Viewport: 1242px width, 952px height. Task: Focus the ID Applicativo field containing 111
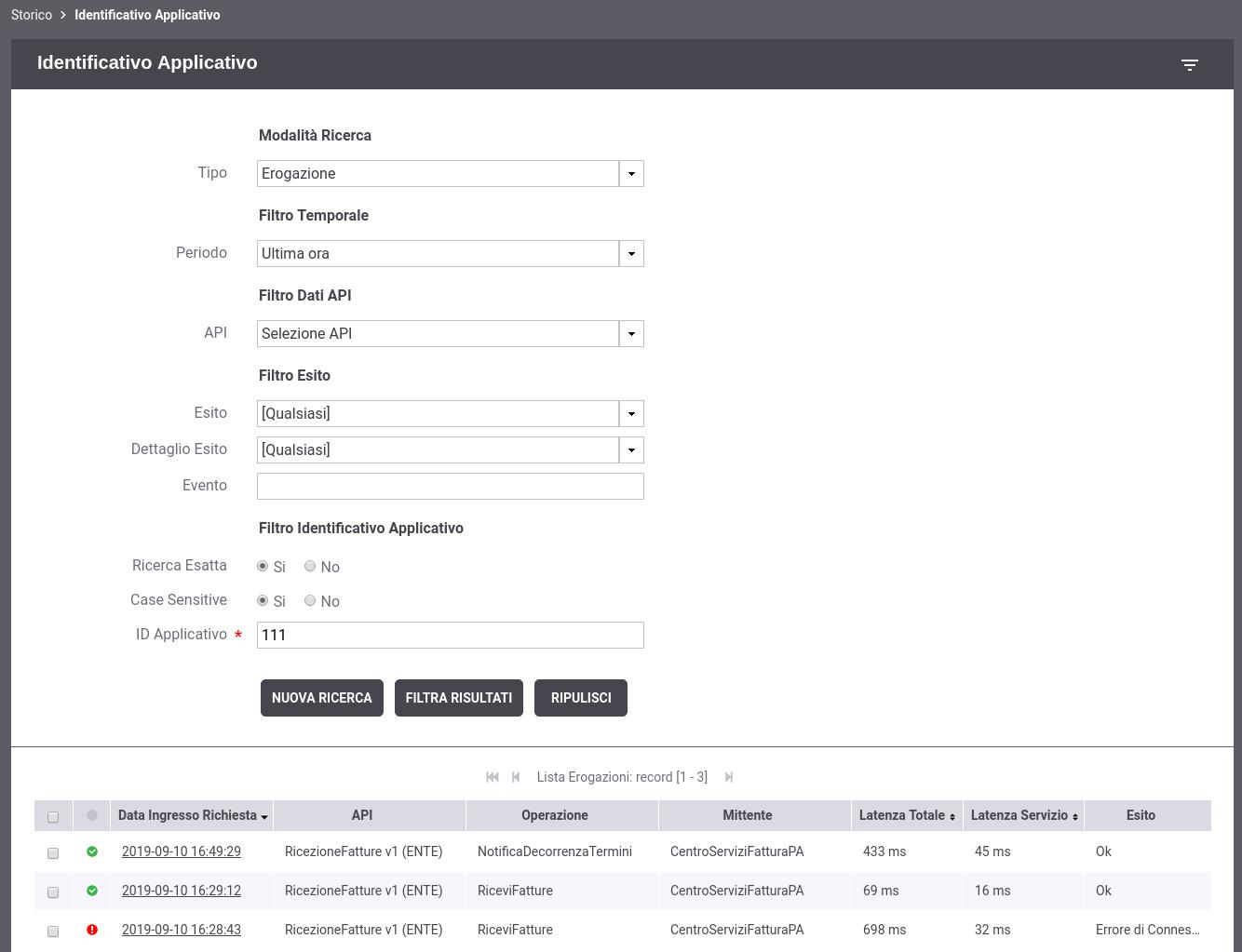point(451,635)
